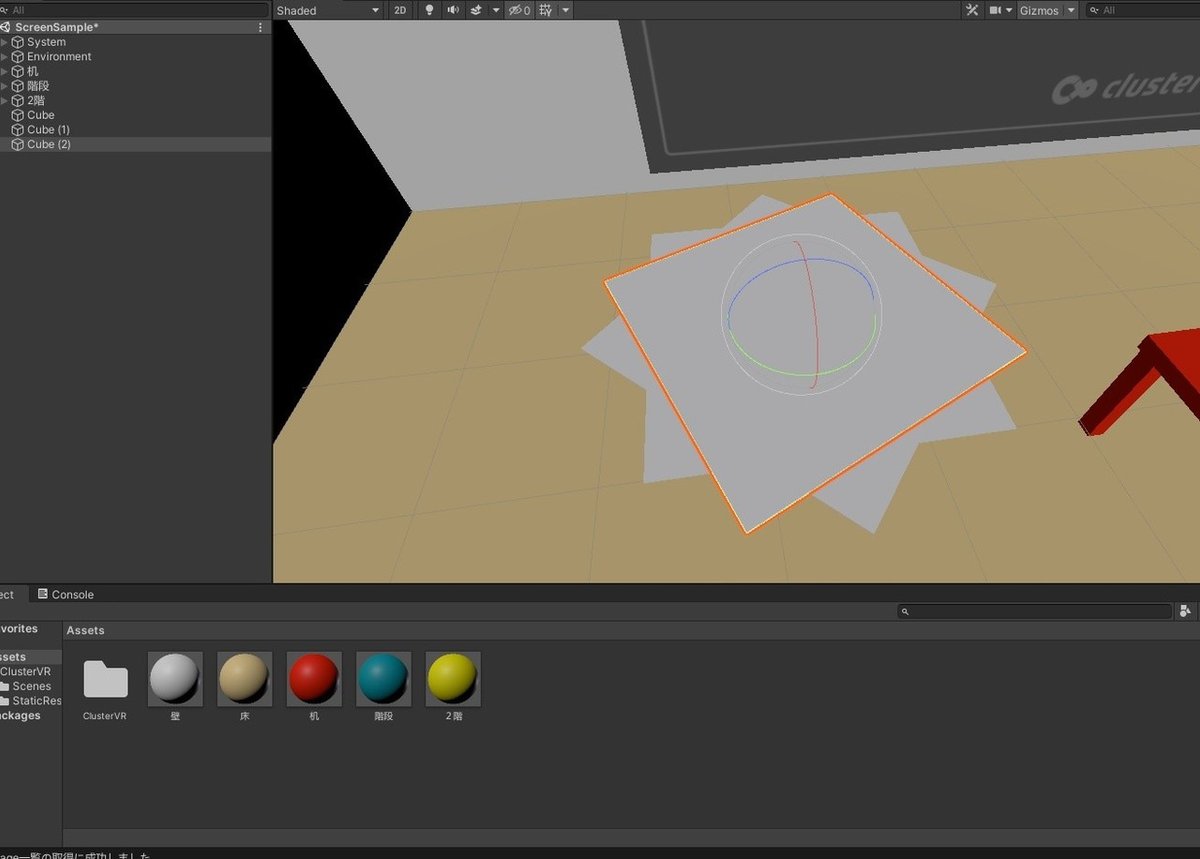Open scene camera settings icon

[995, 10]
